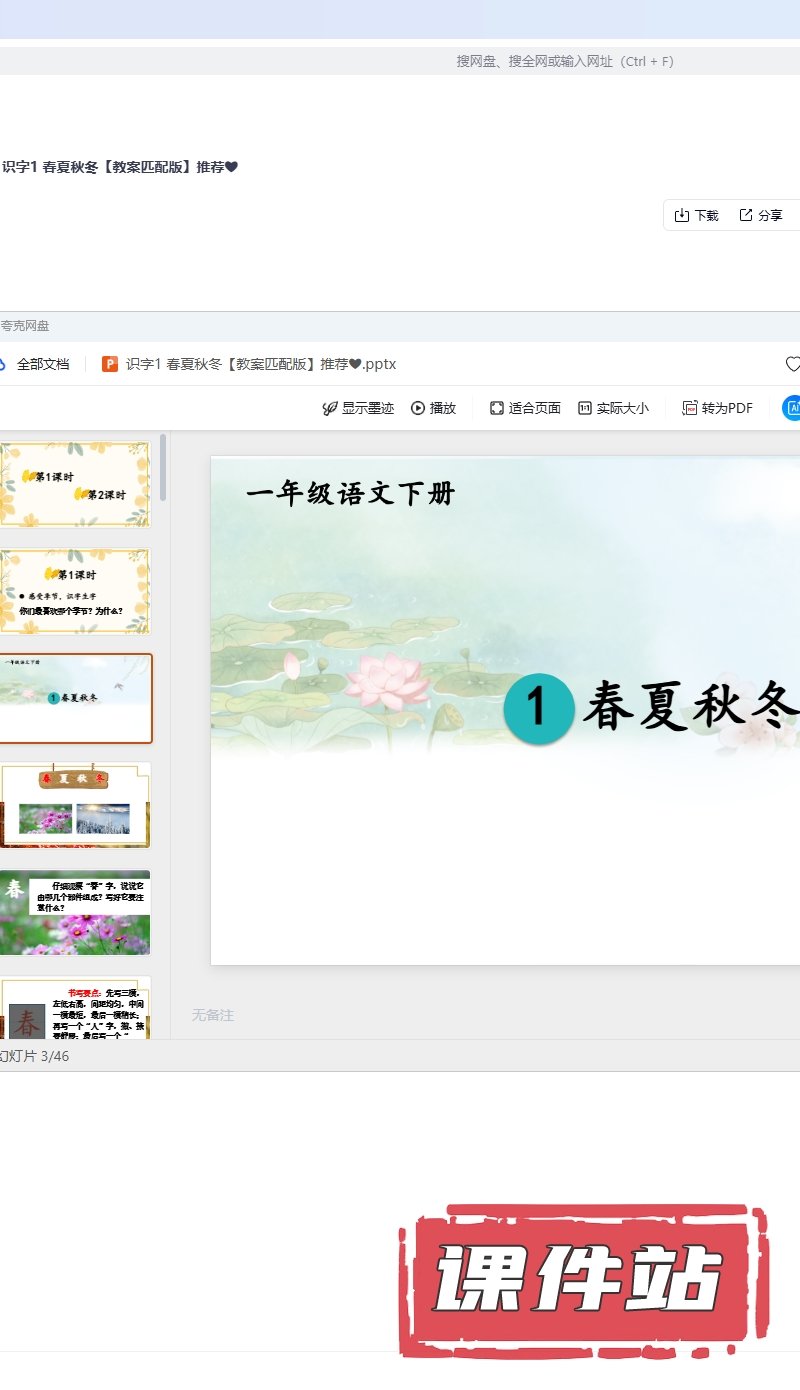The height and width of the screenshot is (1390, 800).
Task: Click the heart favorite icon
Action: (792, 364)
